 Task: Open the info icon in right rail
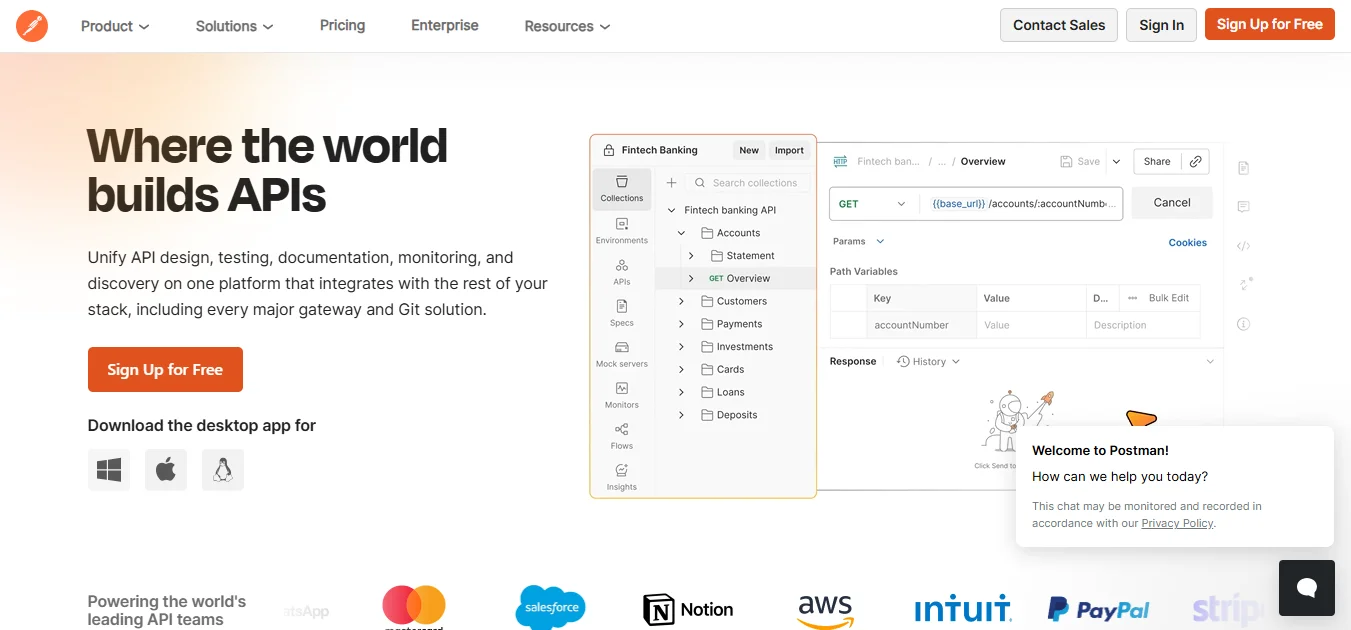tap(1244, 324)
